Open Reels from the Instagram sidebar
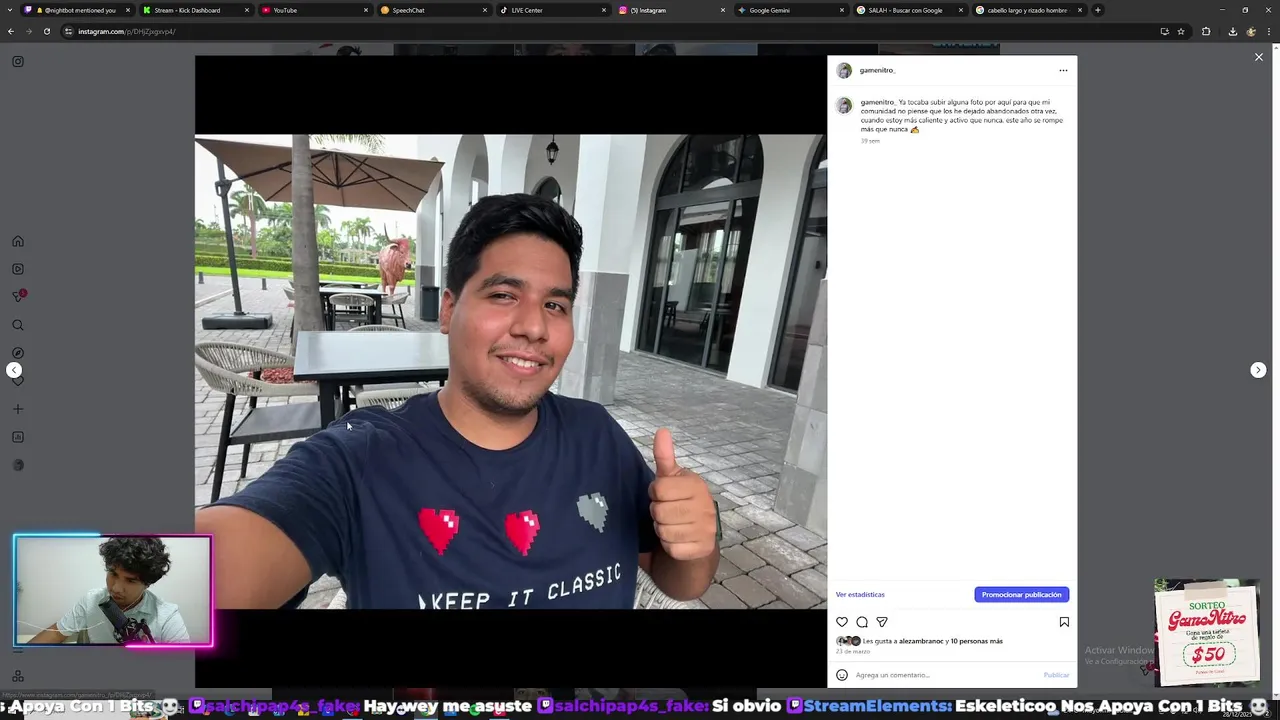Viewport: 1280px width, 720px height. 18,269
